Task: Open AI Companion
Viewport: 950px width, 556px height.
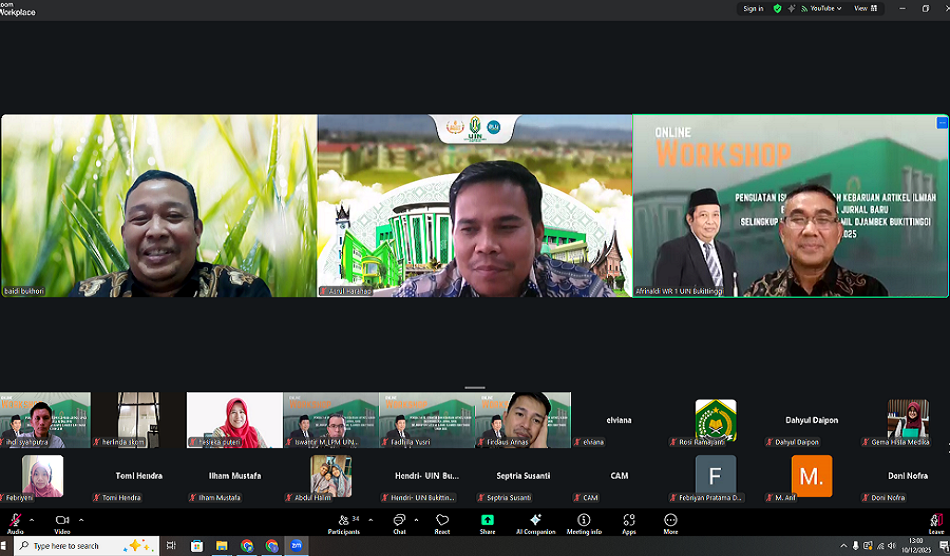Action: click(x=535, y=523)
